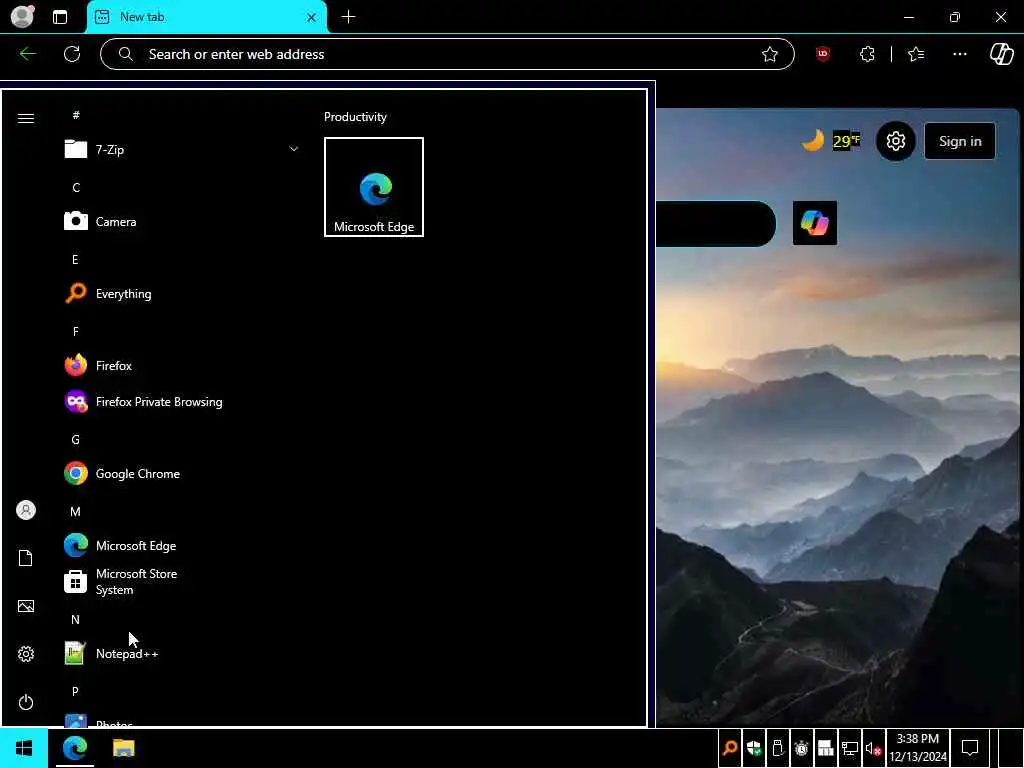Launch Camera from the app list
Screen dimensions: 1024x768
[x=182, y=221]
